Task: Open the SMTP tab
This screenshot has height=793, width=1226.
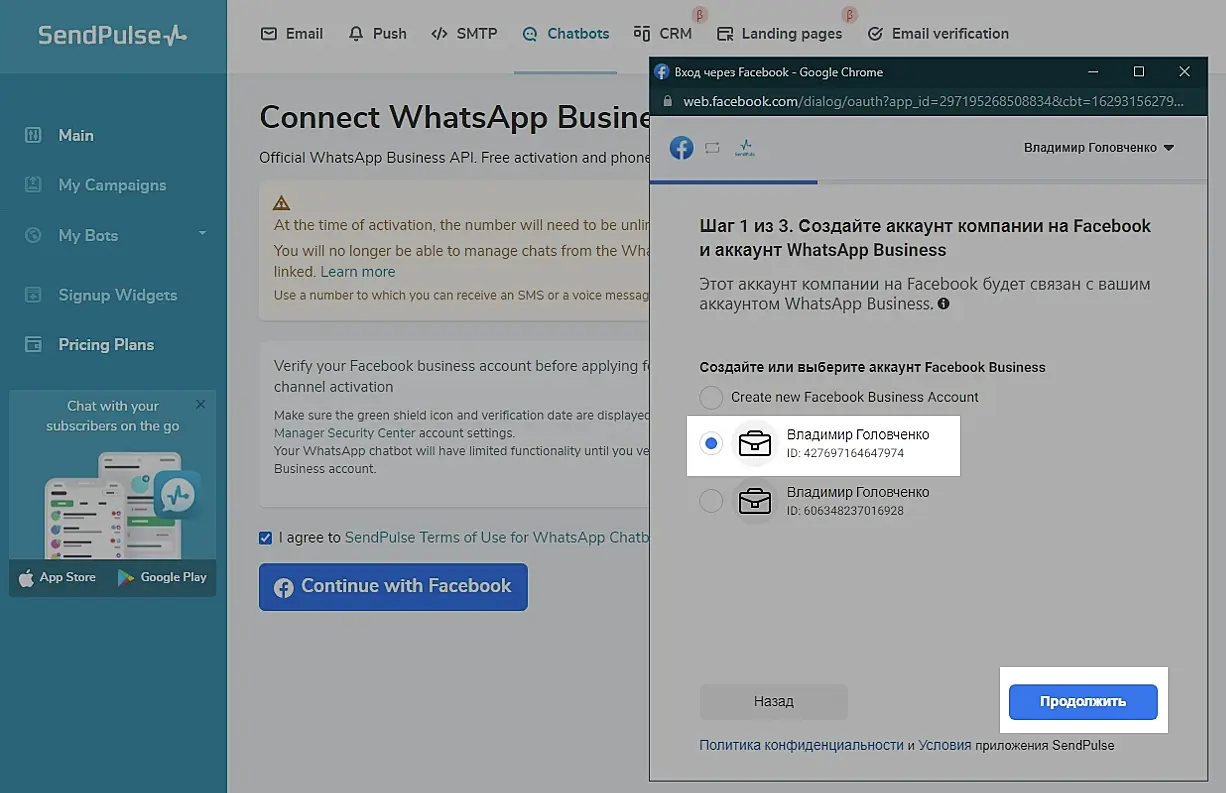Action: [464, 33]
